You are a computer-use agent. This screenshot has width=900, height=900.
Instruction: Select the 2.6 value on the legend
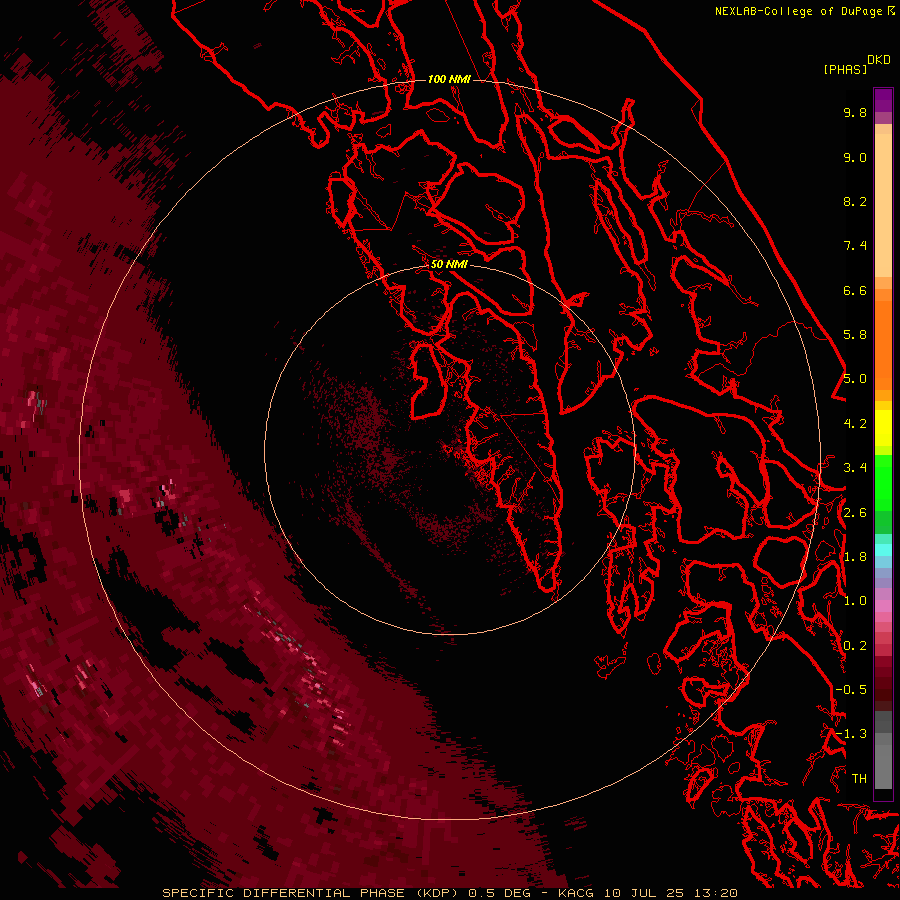pos(855,513)
